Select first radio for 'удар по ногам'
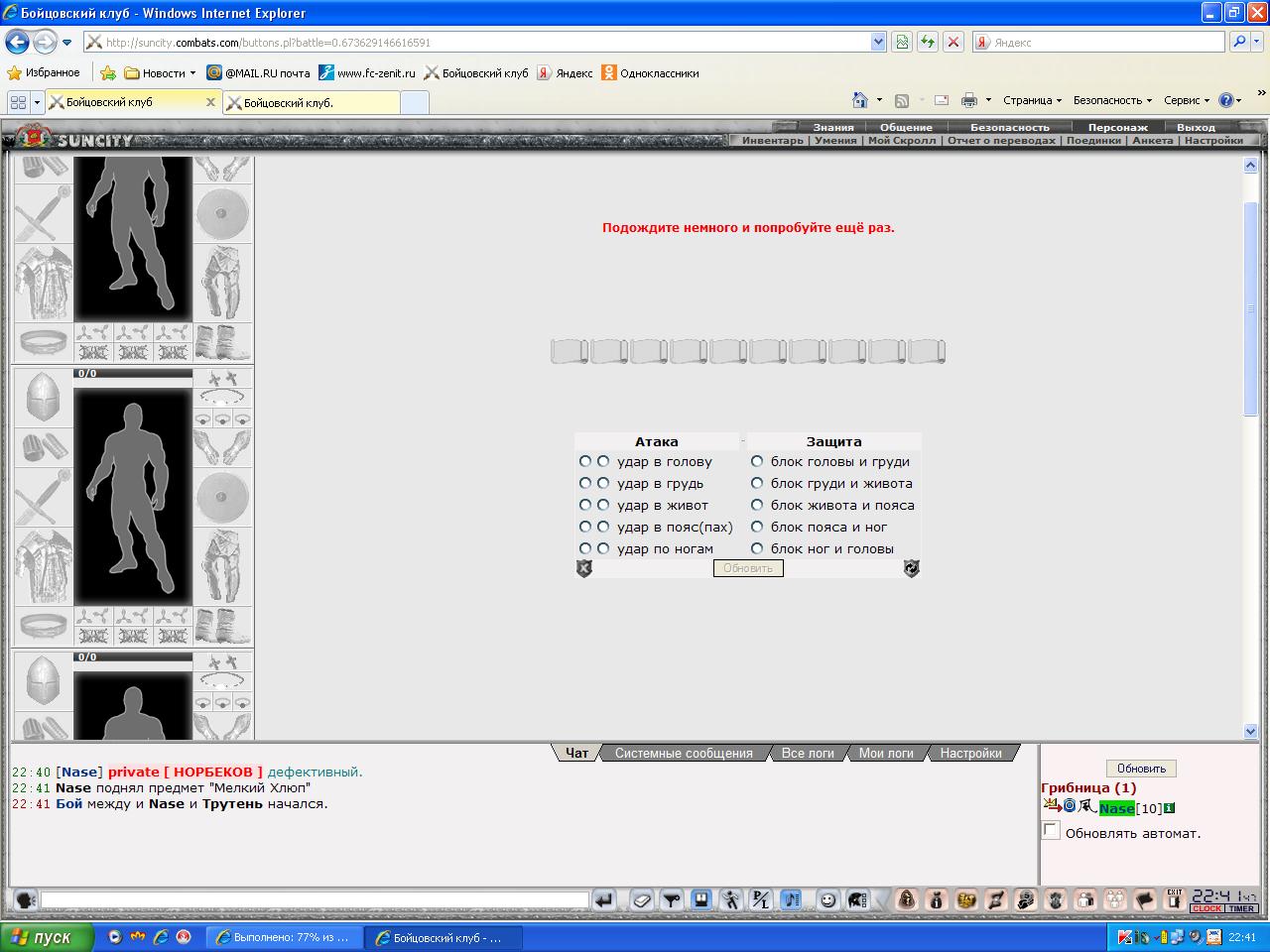 pyautogui.click(x=585, y=548)
